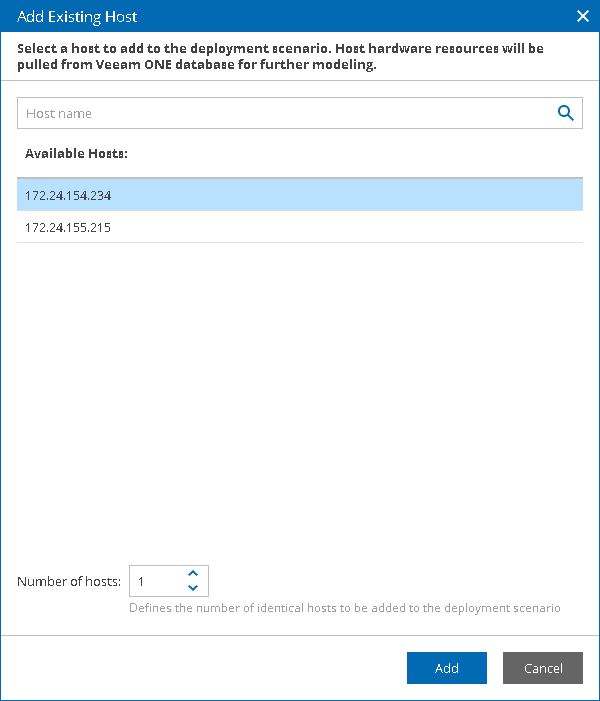Click the blank footer left of Add
The width and height of the screenshot is (600, 701).
(200, 668)
